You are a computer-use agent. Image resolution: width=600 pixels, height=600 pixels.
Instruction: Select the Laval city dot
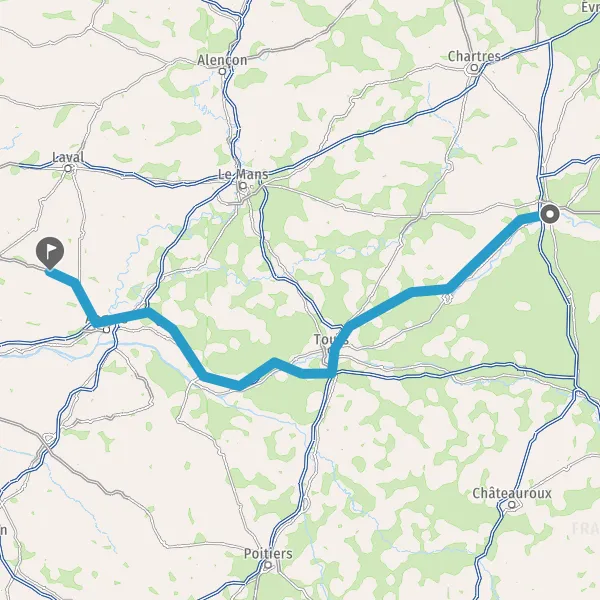coord(68,168)
